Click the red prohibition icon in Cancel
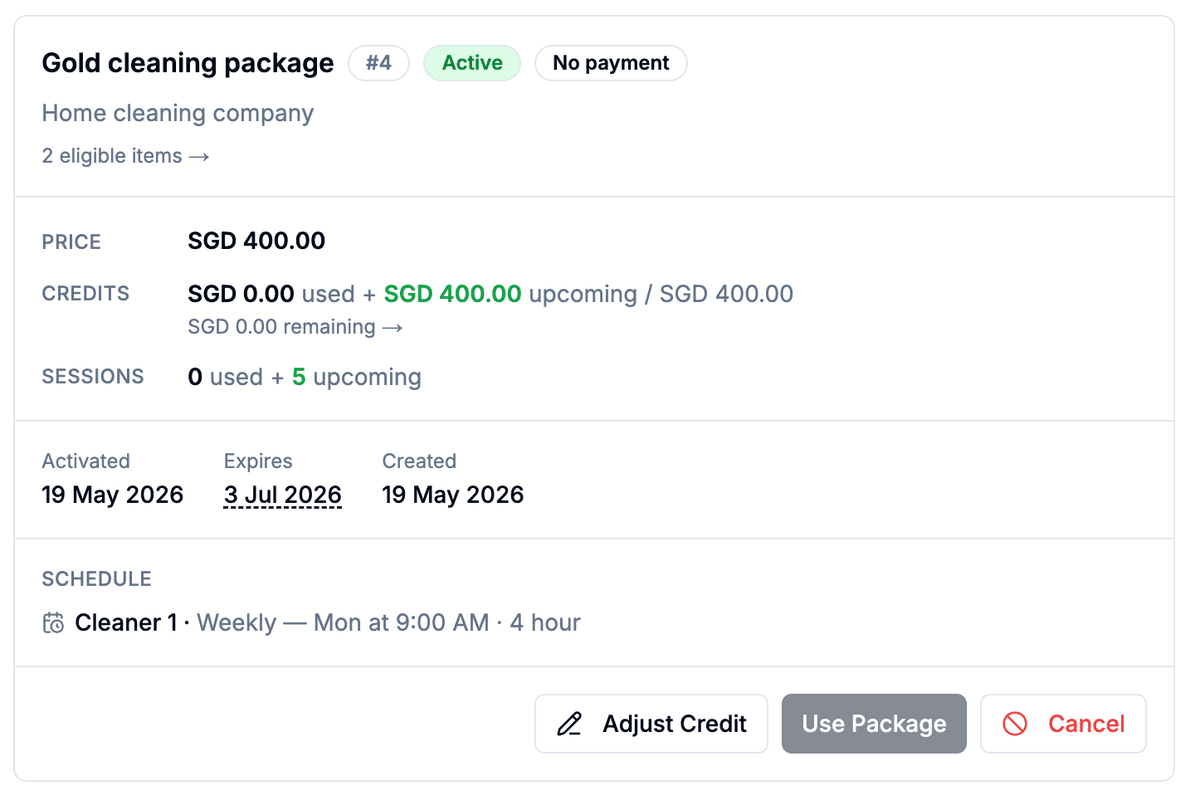The width and height of the screenshot is (1200, 800). [1015, 724]
